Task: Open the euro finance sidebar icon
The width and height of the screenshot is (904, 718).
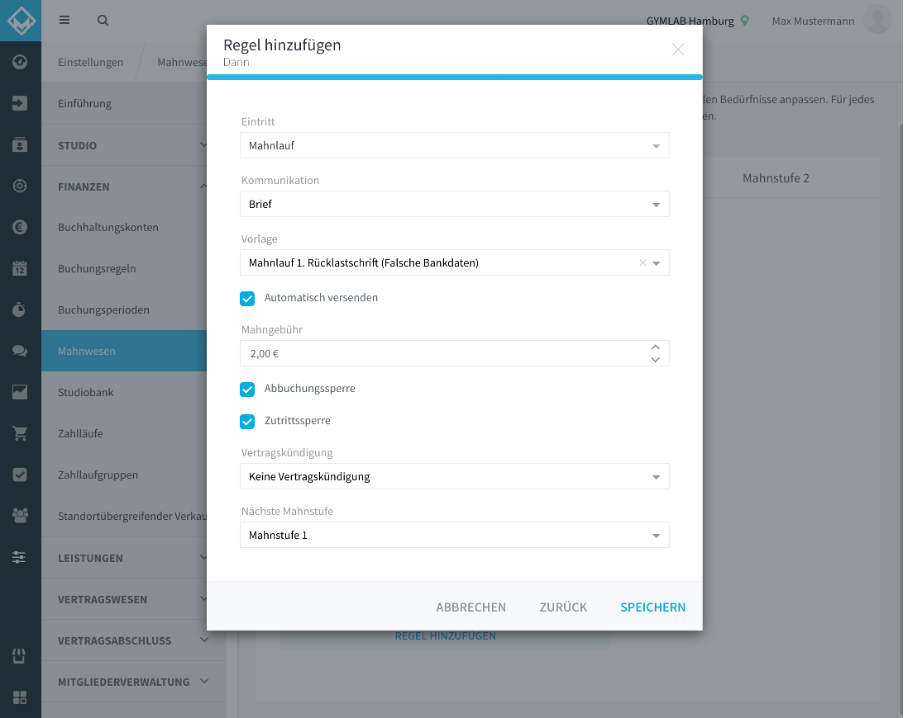Action: (20, 227)
